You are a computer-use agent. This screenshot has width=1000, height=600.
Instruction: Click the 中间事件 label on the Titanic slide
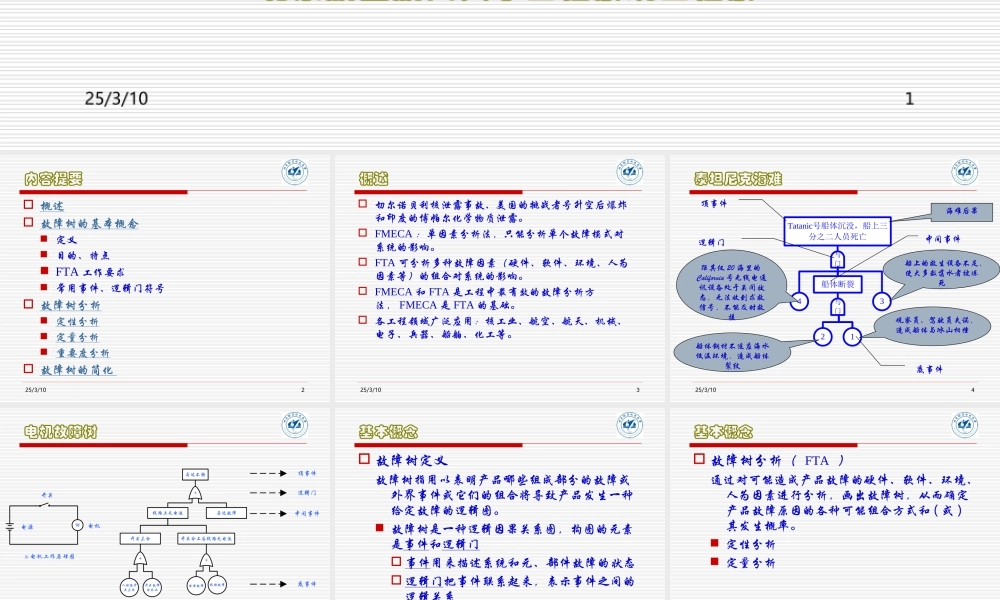point(943,239)
